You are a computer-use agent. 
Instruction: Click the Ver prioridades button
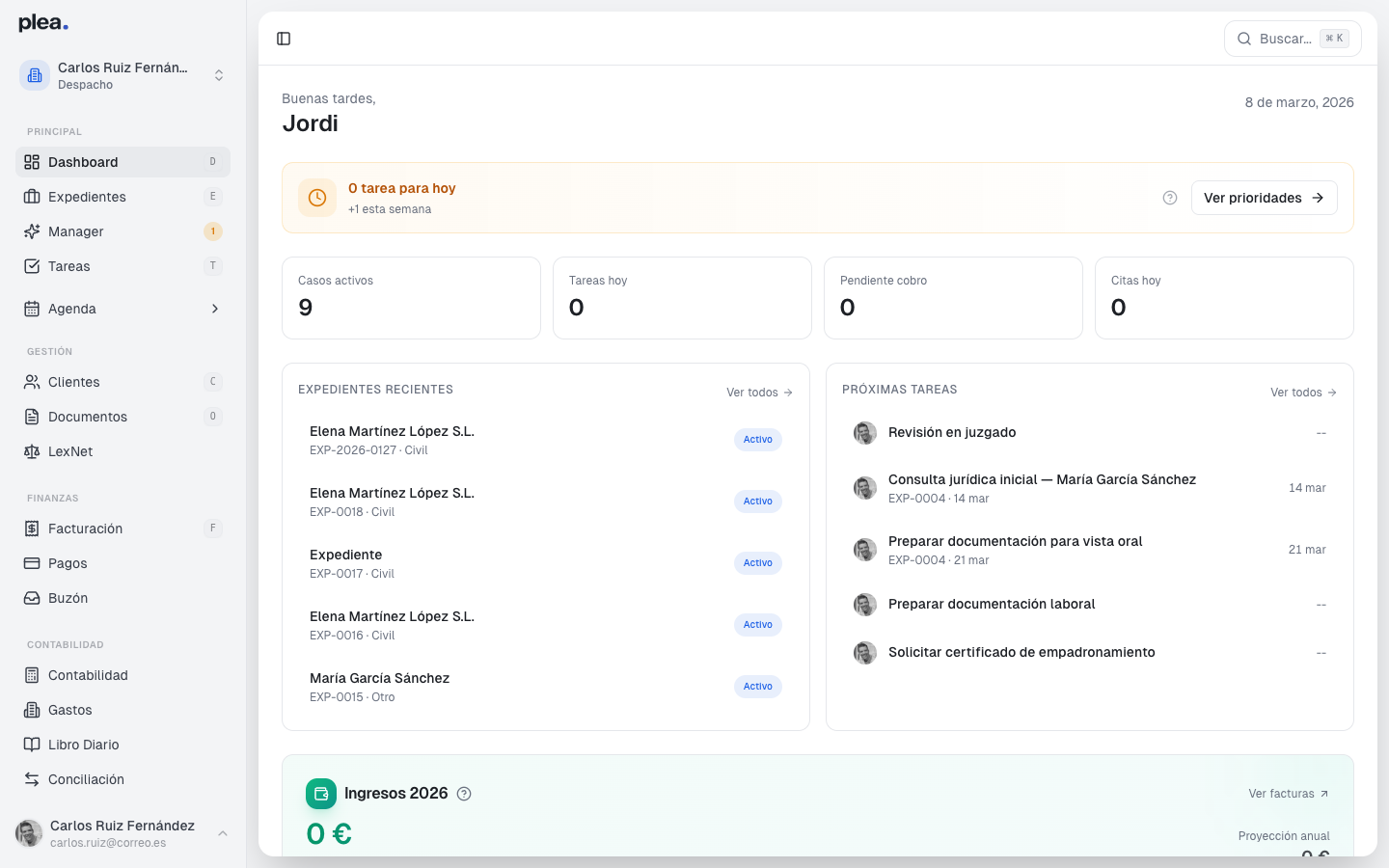(x=1264, y=197)
